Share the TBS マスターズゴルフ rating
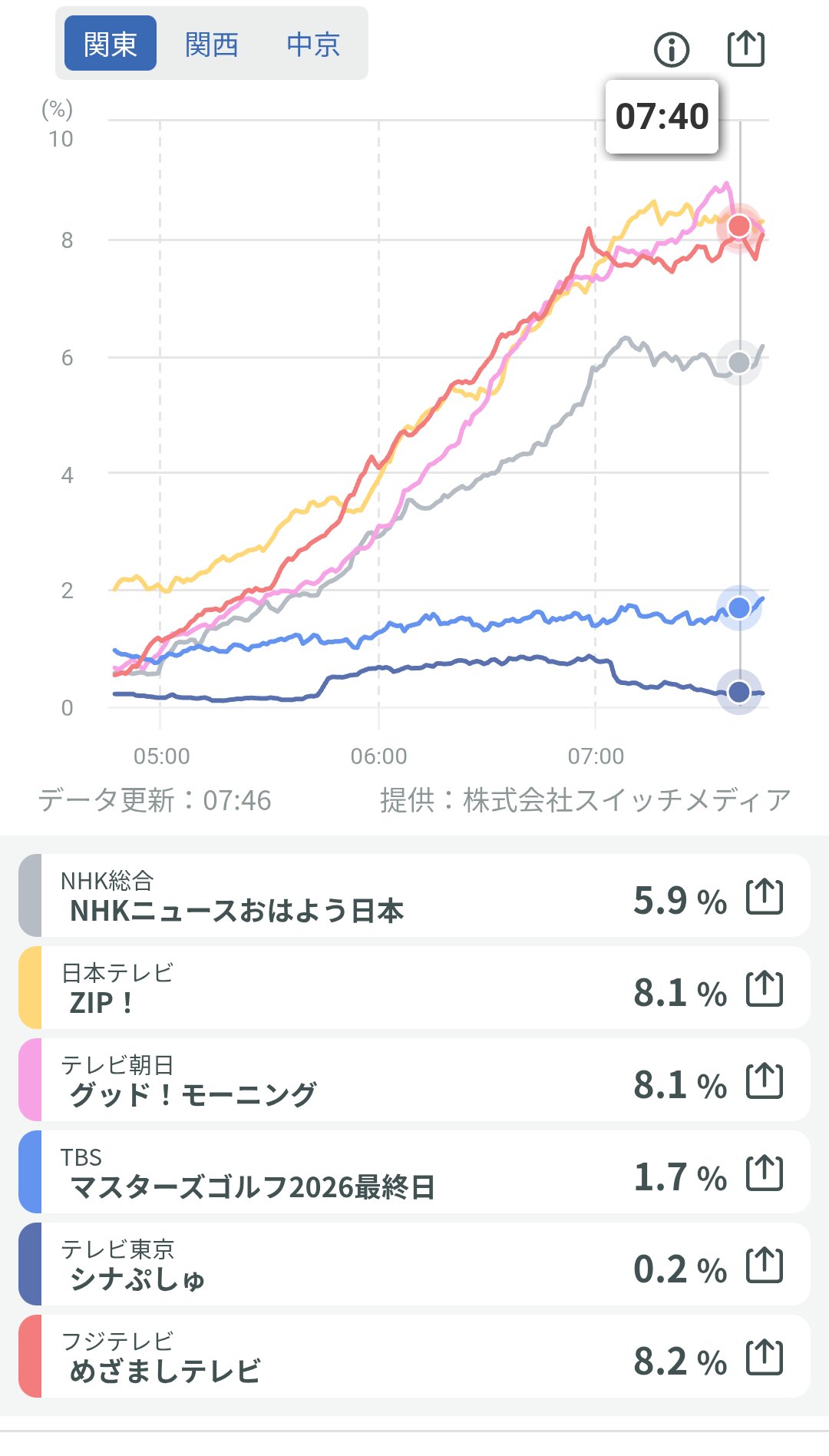This screenshot has width=829, height=1456. click(765, 1173)
